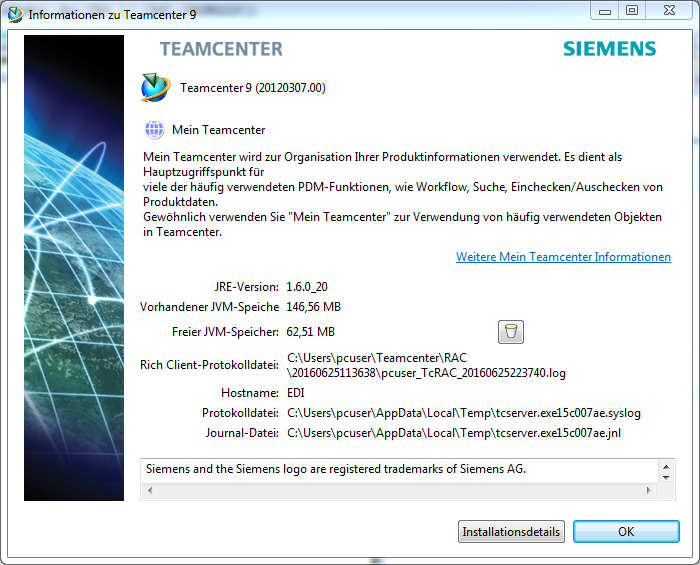
Task: Minimize the Informationen zu Teamcenter 9 window
Action: click(605, 10)
